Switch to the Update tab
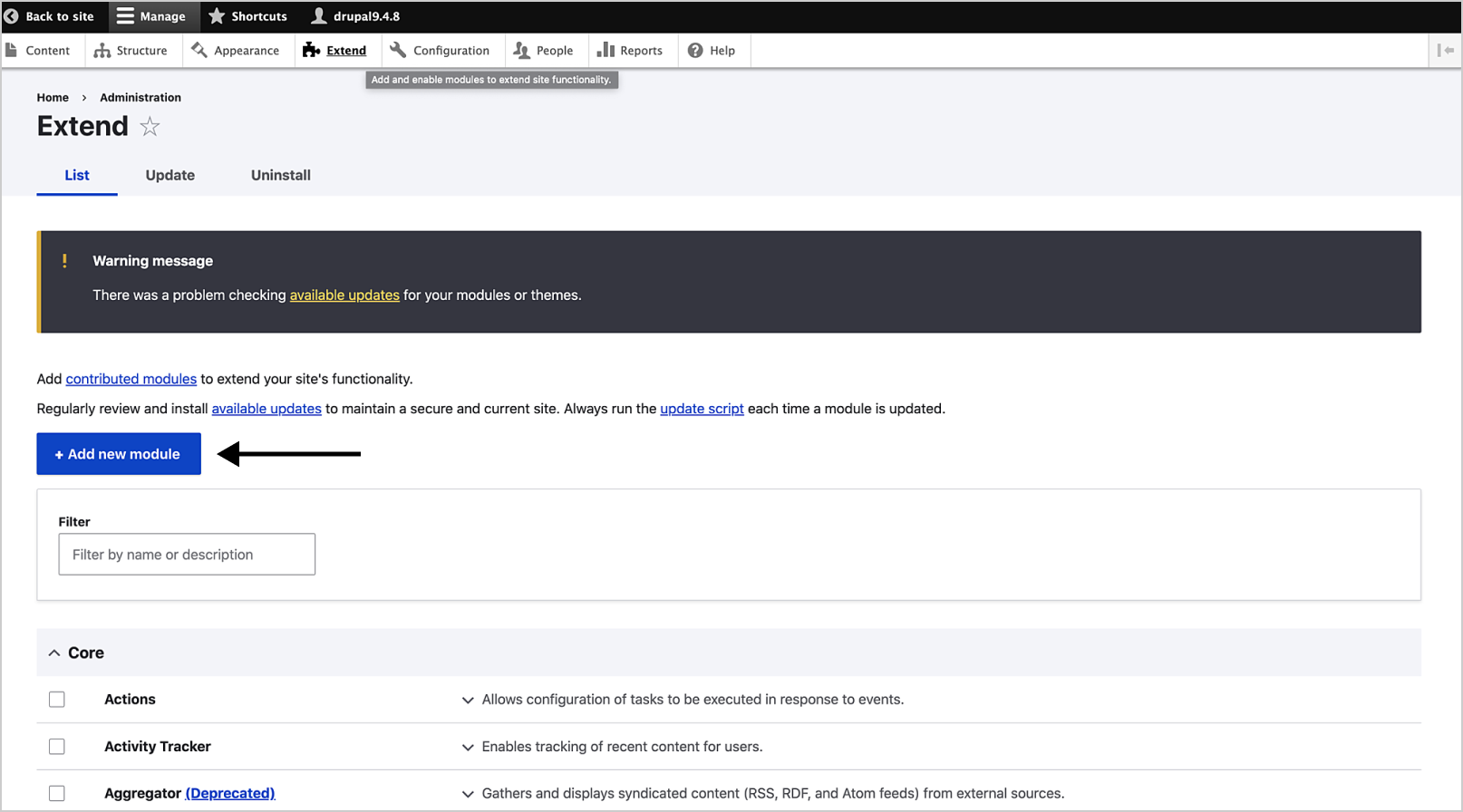 pos(170,175)
